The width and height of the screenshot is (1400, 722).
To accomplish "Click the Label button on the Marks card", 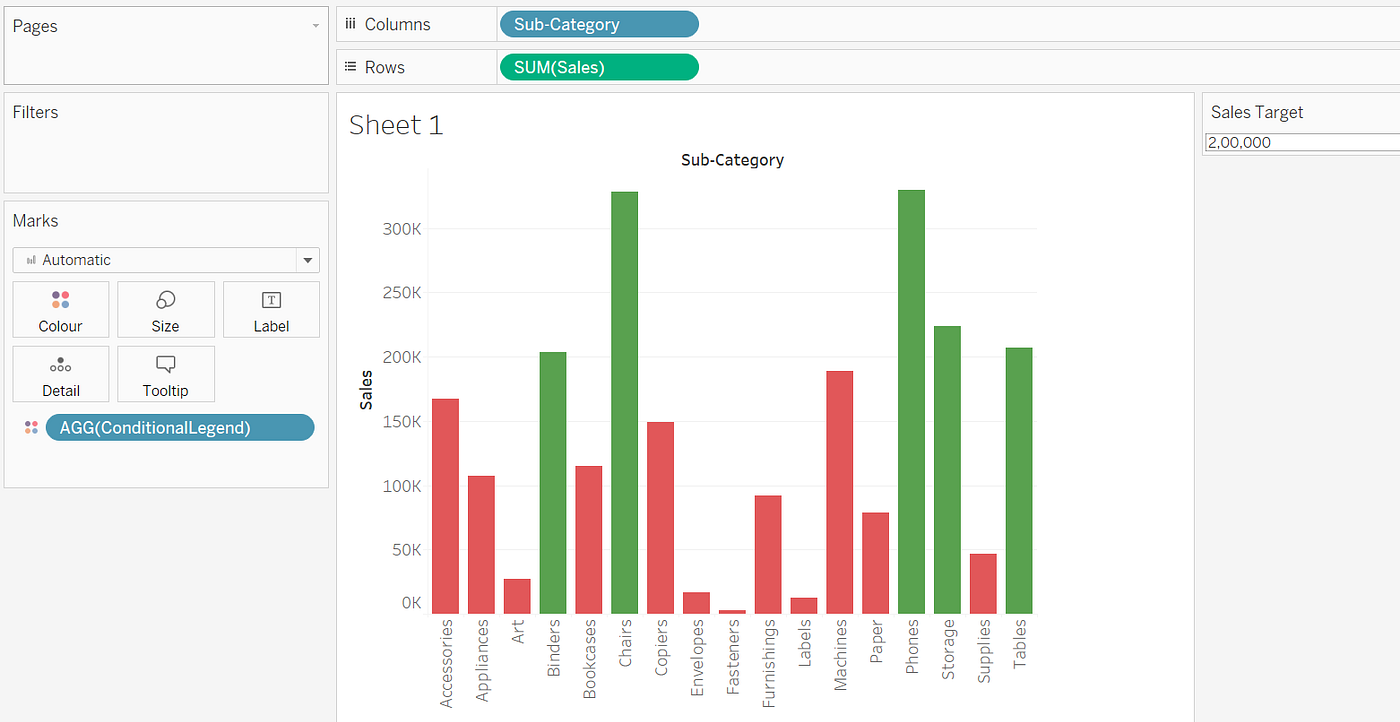I will [x=271, y=309].
